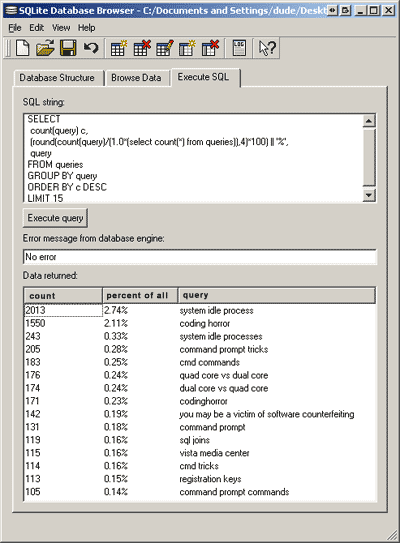Click the SQL string scrollbar up arrow

368,121
